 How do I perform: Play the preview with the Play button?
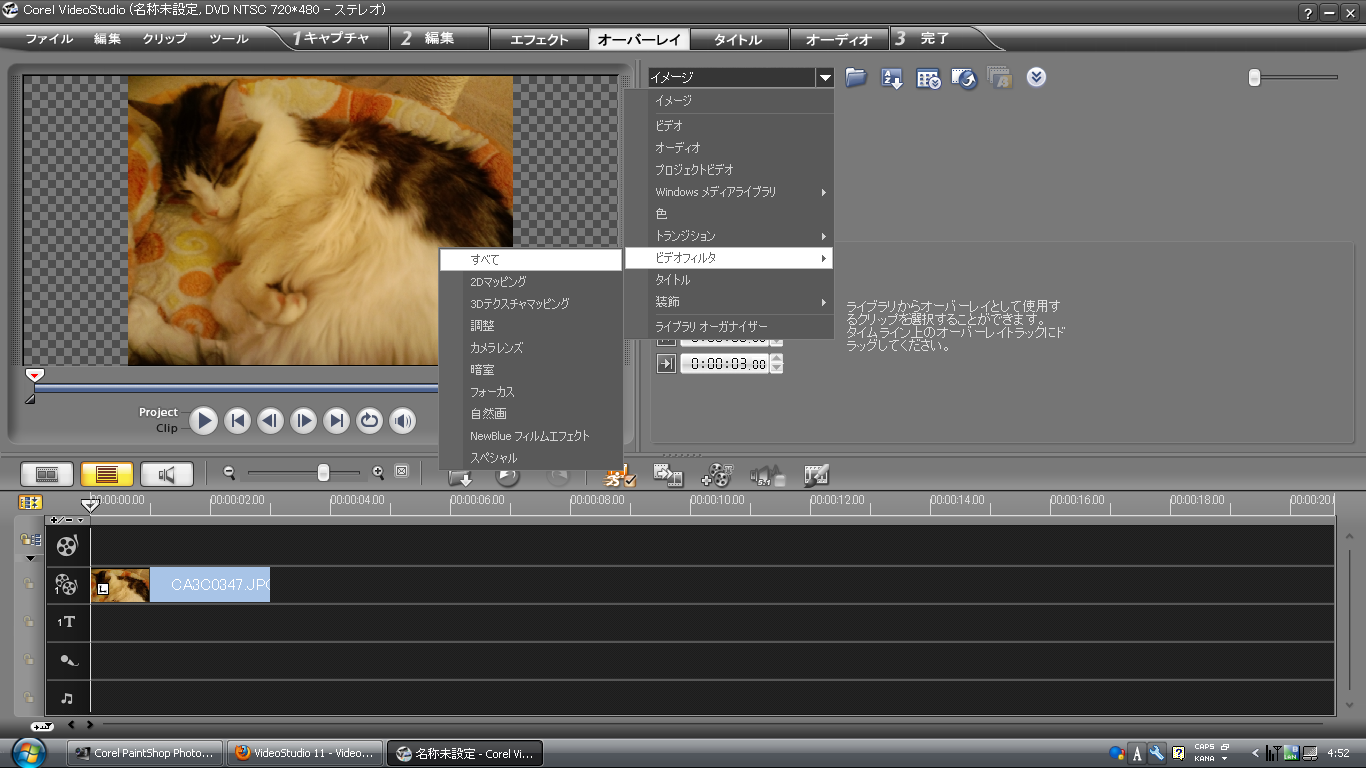(x=204, y=421)
